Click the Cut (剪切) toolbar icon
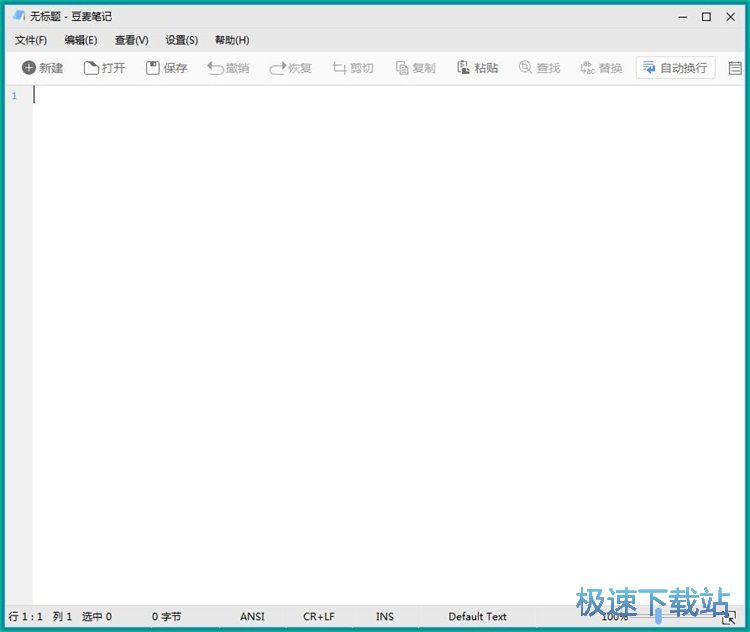Screen dimensions: 750x632 coord(340,68)
